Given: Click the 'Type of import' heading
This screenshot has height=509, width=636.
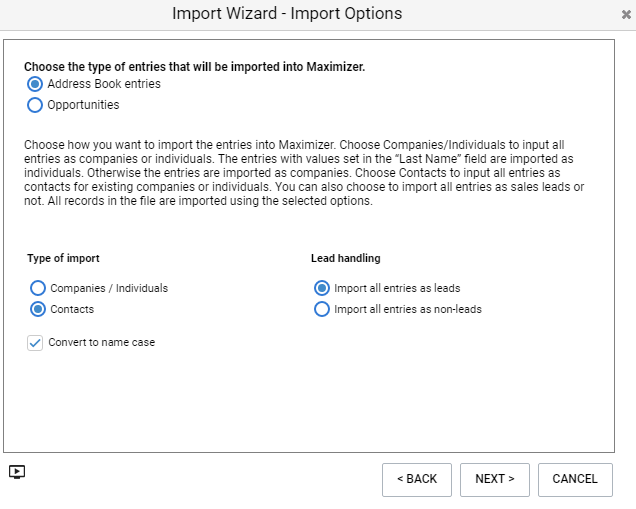Looking at the screenshot, I should coord(63,258).
